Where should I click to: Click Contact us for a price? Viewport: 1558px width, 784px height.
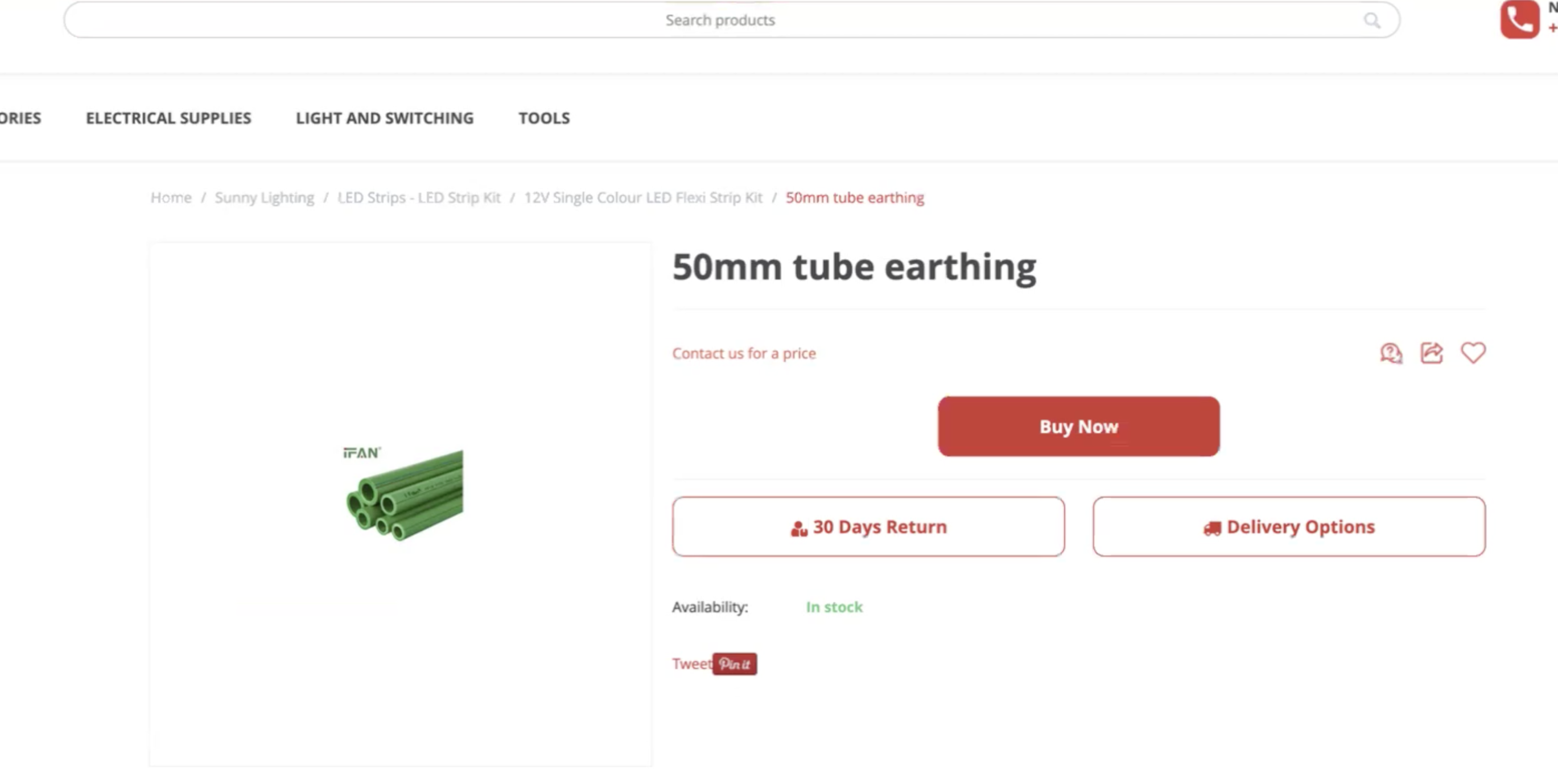coord(744,353)
